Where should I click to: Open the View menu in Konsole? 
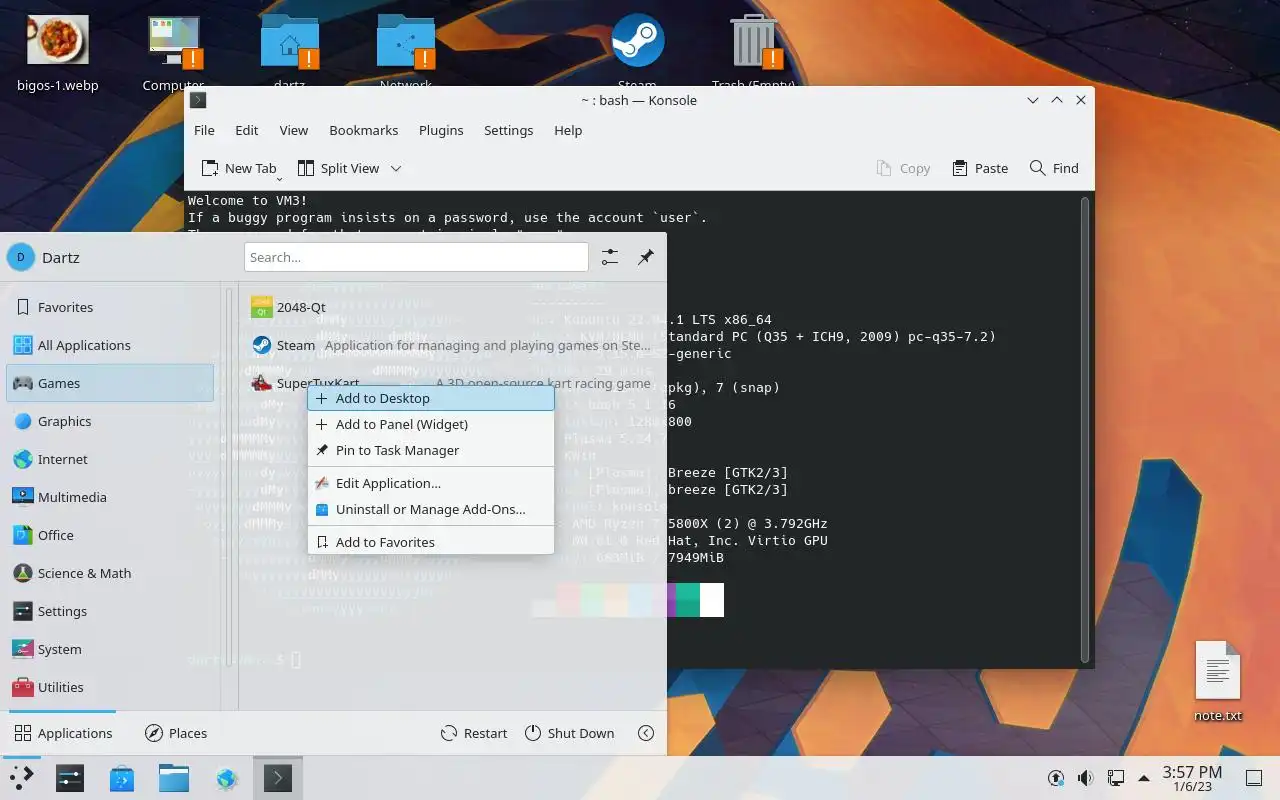click(294, 130)
